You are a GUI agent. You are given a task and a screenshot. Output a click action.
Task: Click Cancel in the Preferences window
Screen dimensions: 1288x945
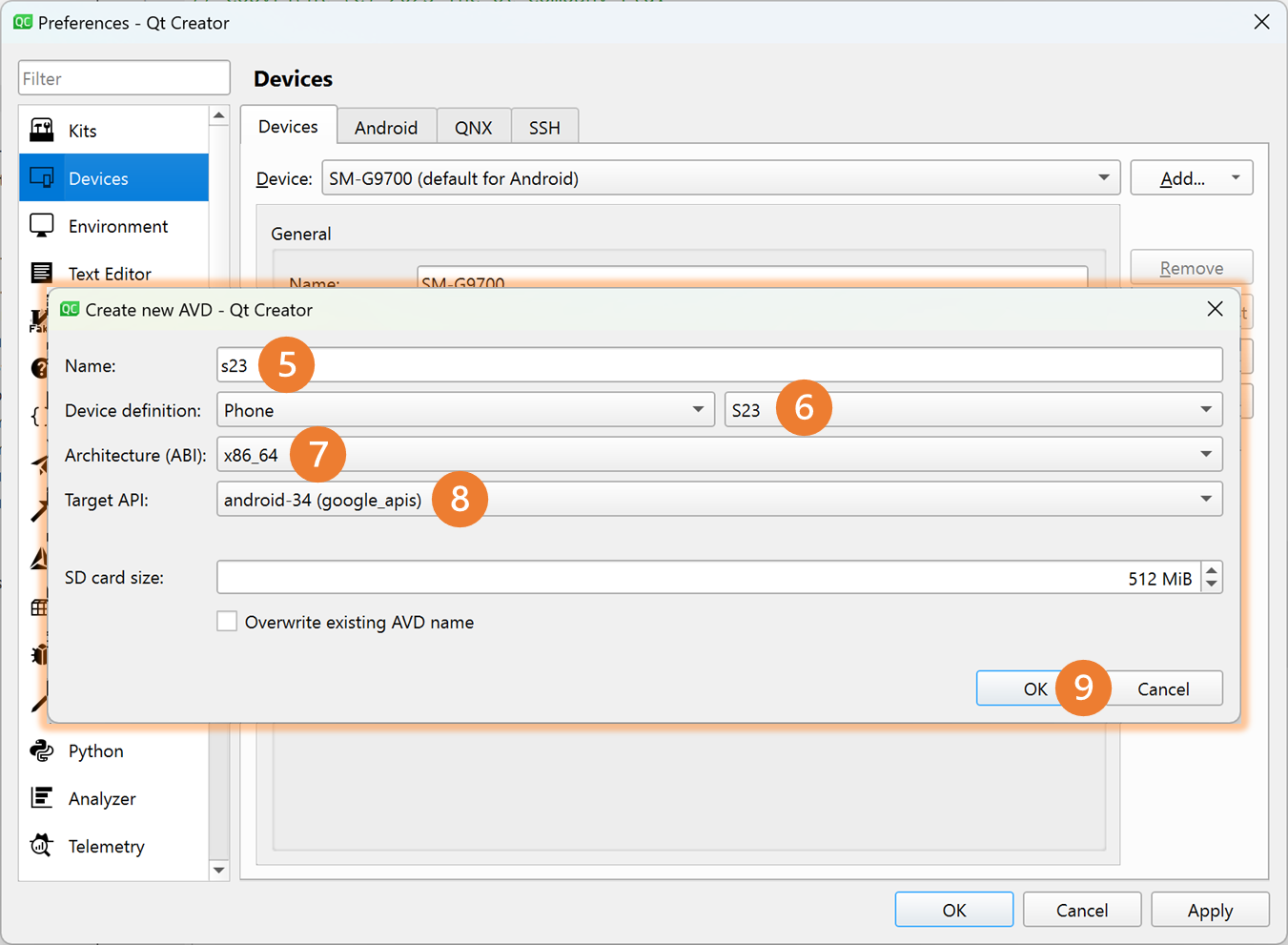pos(1082,910)
